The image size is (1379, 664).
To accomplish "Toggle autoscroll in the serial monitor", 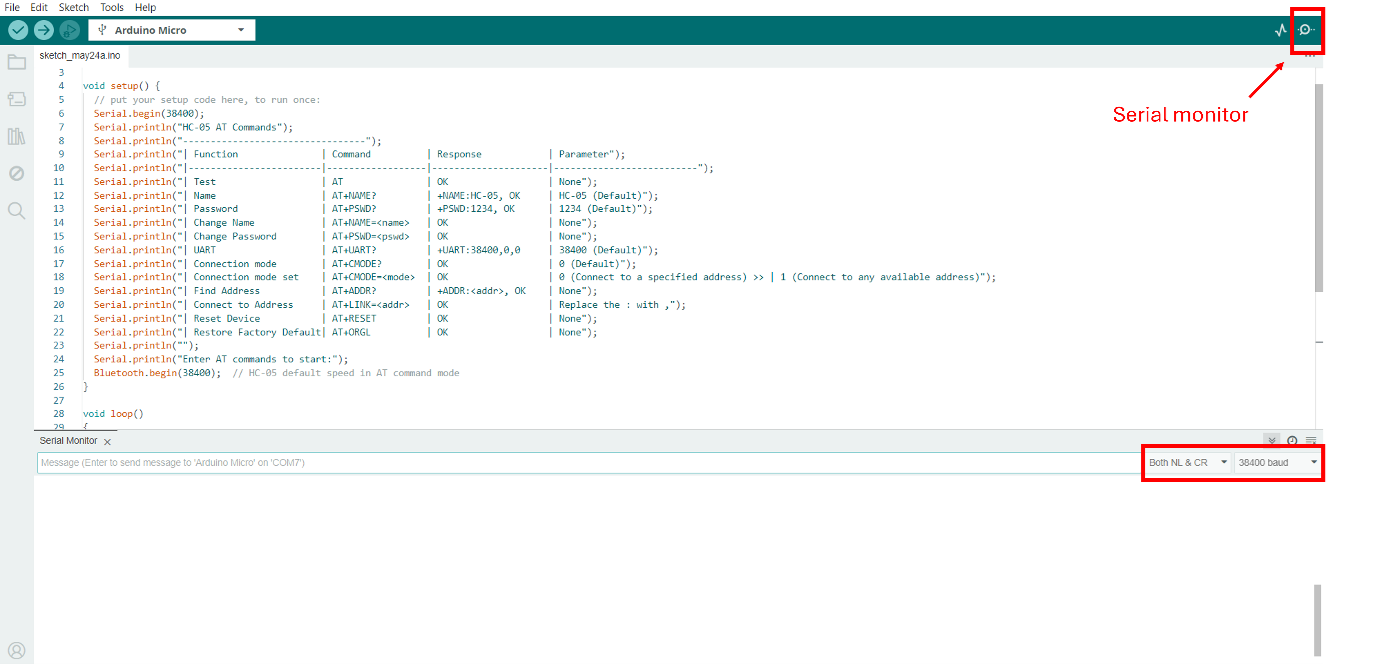I will [x=1271, y=441].
